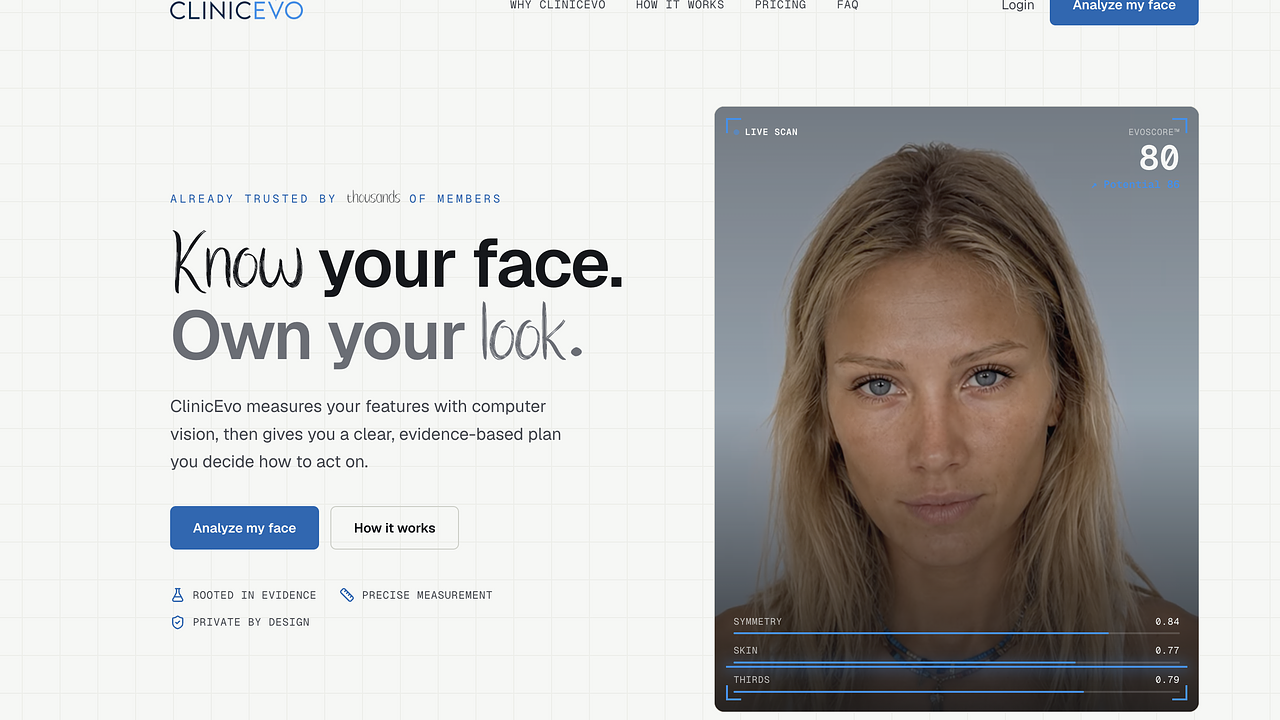The width and height of the screenshot is (1280, 720).
Task: Click the Skin value 0.77
Action: click(x=1167, y=651)
